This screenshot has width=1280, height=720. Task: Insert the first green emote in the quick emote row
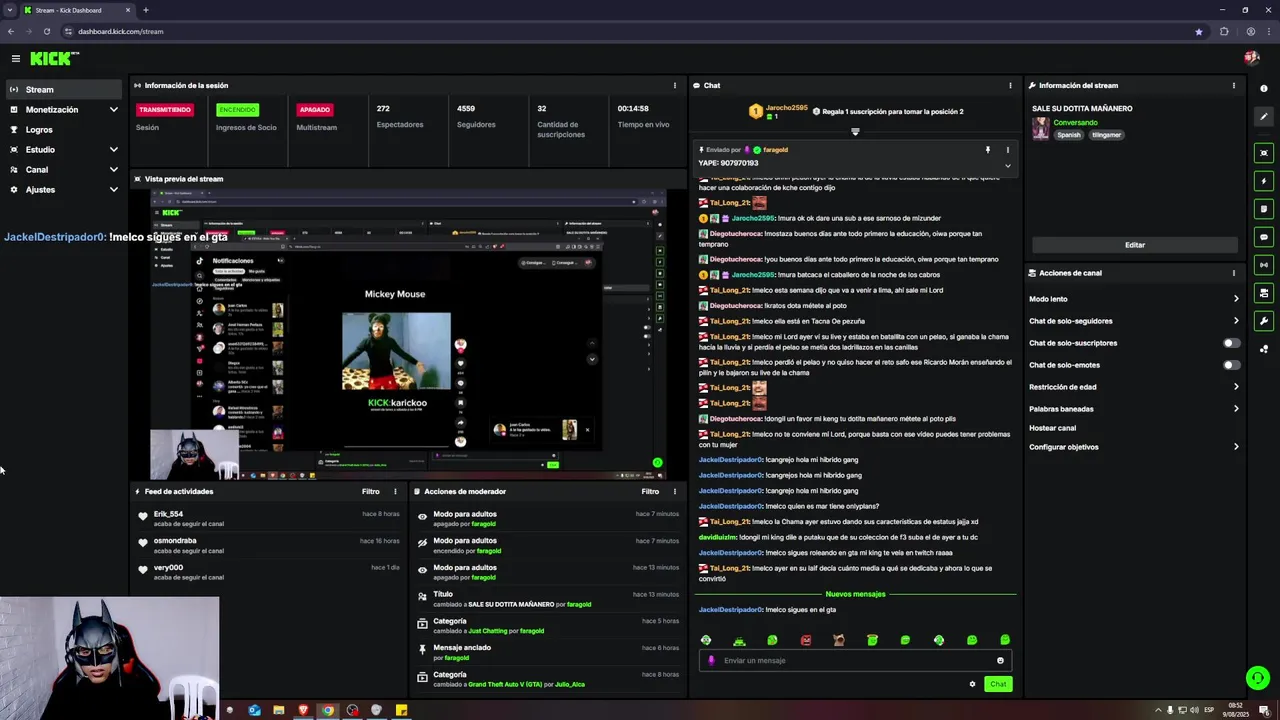[706, 640]
